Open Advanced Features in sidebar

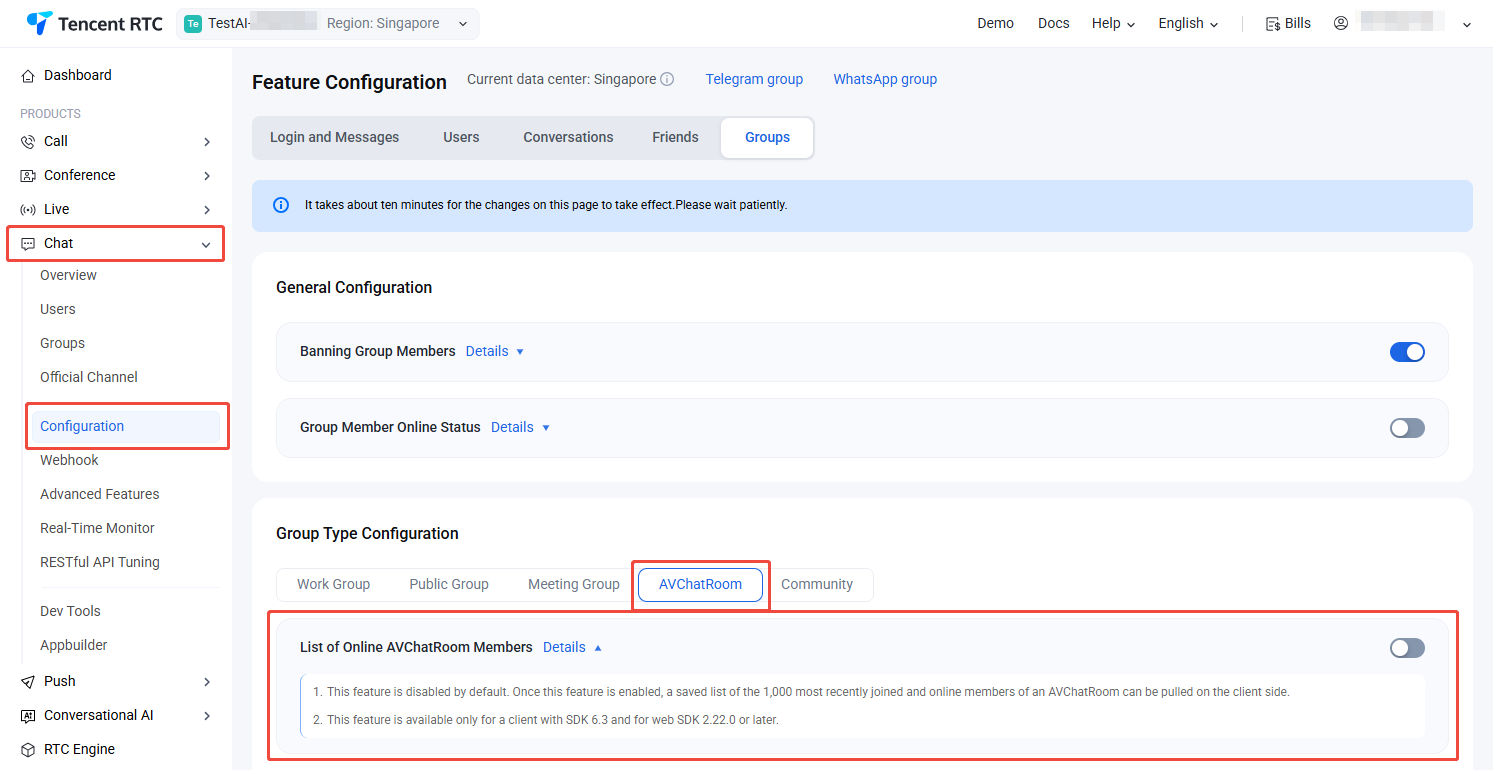tap(100, 495)
